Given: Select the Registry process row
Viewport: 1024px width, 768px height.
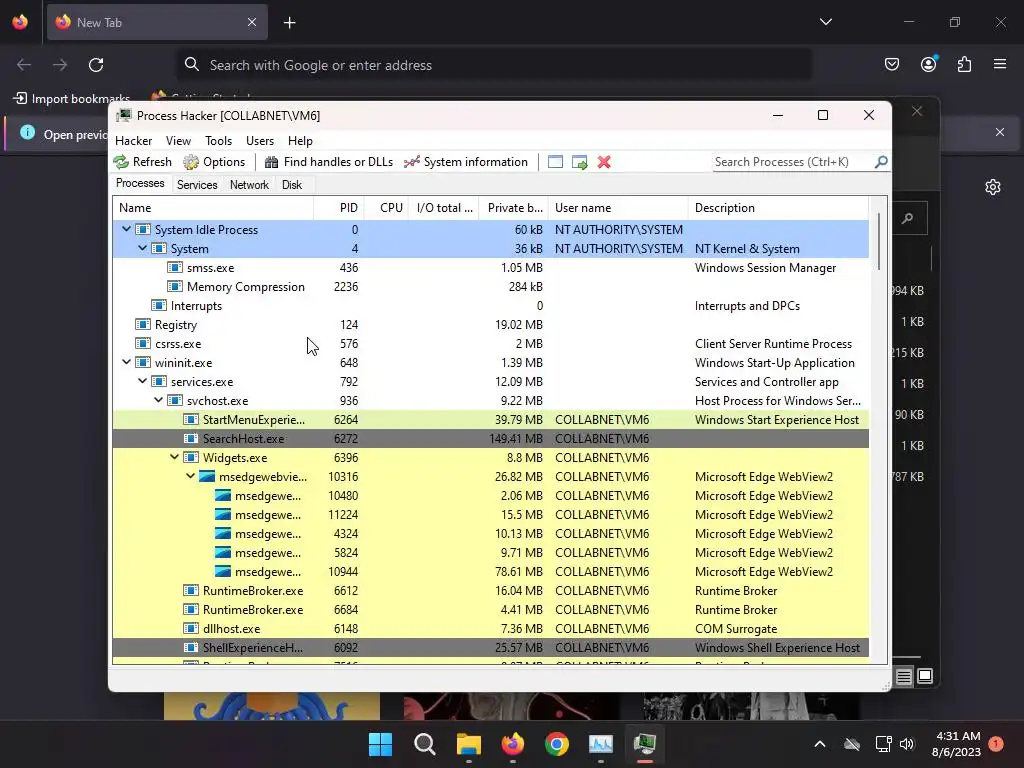Looking at the screenshot, I should pyautogui.click(x=490, y=325).
